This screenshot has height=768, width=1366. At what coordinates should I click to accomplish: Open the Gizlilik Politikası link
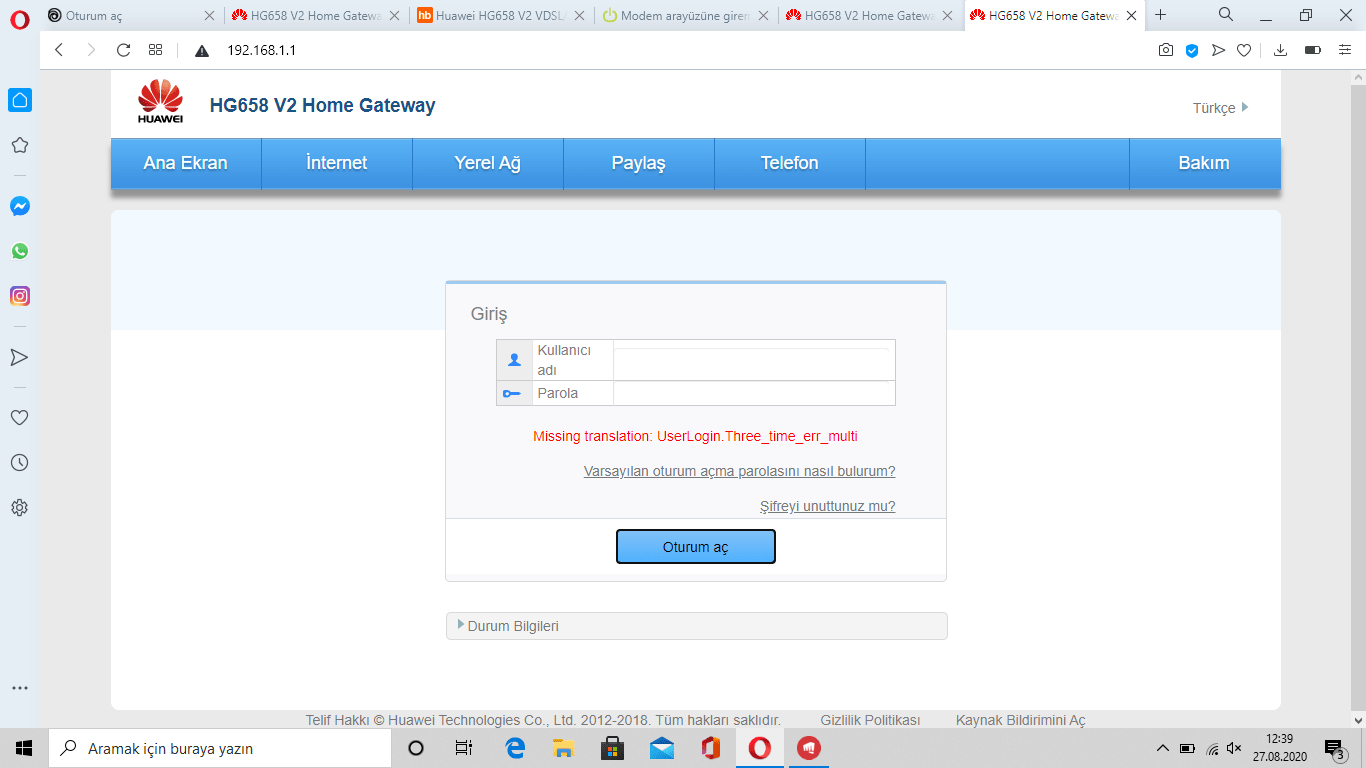(x=870, y=720)
